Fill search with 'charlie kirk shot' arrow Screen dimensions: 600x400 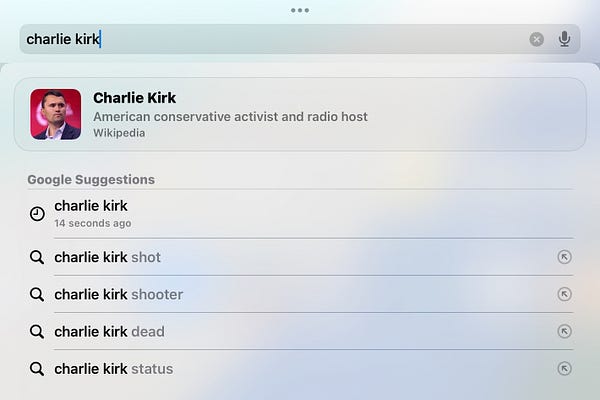click(564, 257)
